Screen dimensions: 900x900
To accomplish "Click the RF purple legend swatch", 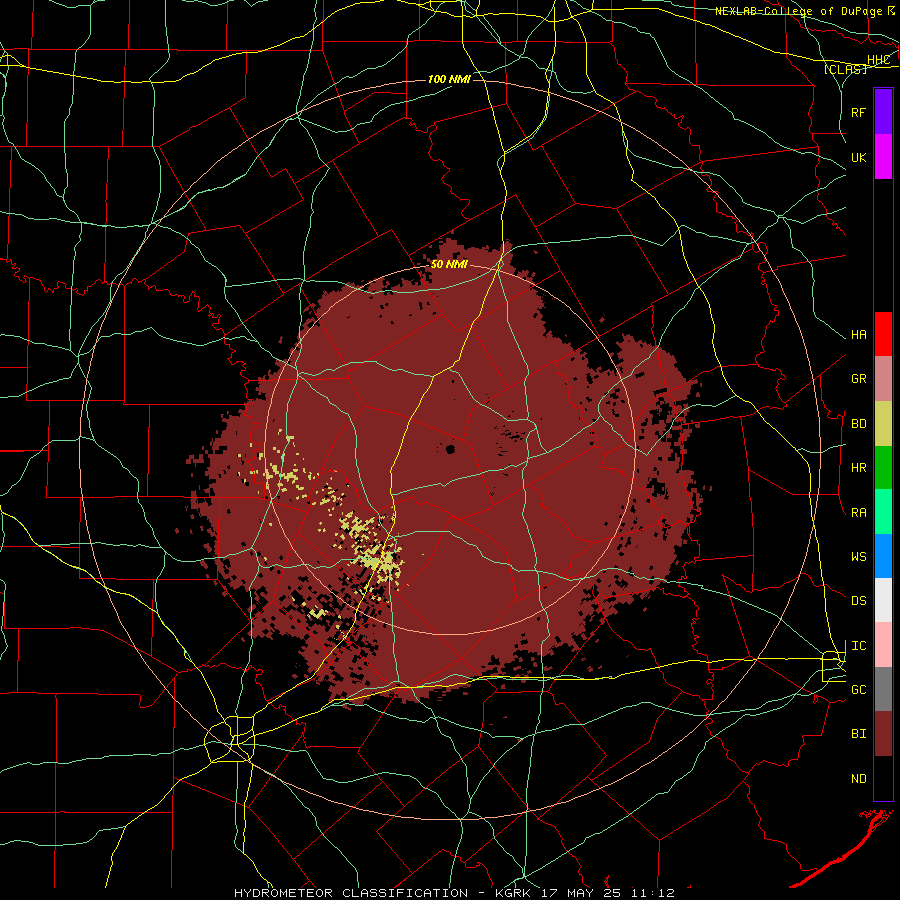I will 883,112.
